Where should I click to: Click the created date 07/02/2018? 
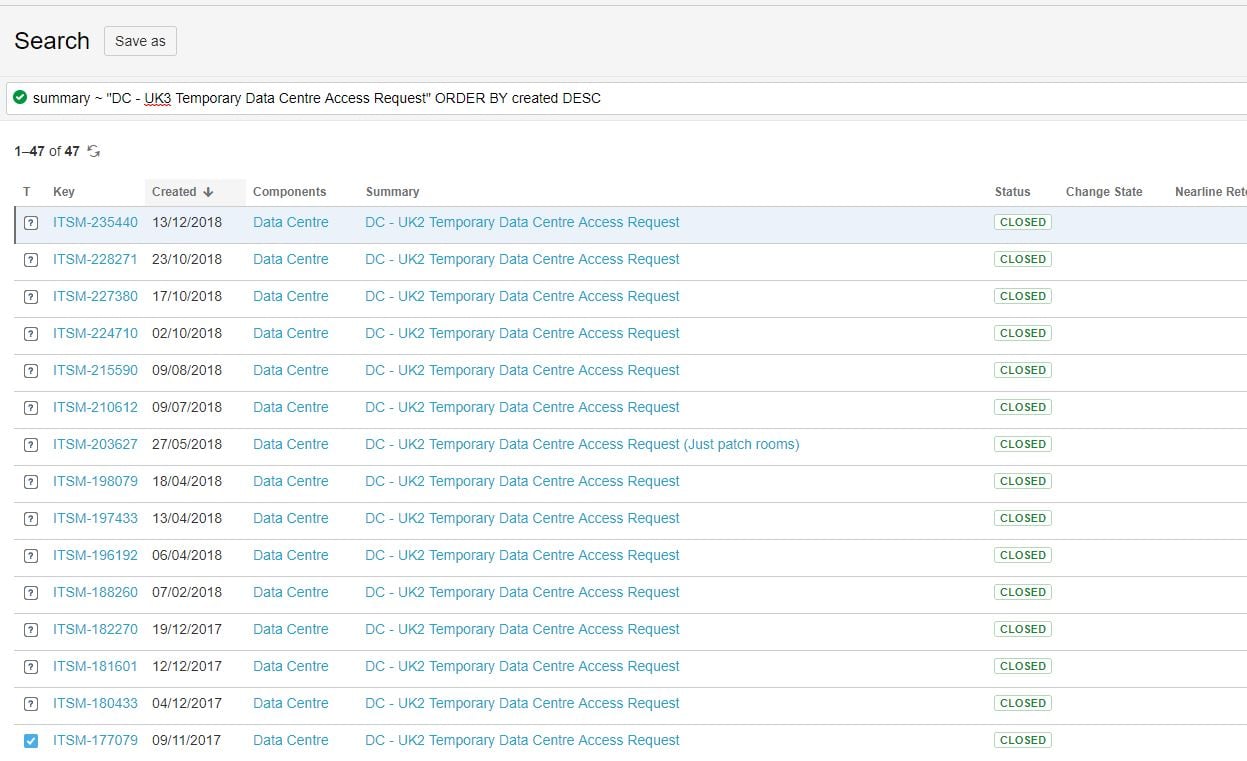click(187, 592)
